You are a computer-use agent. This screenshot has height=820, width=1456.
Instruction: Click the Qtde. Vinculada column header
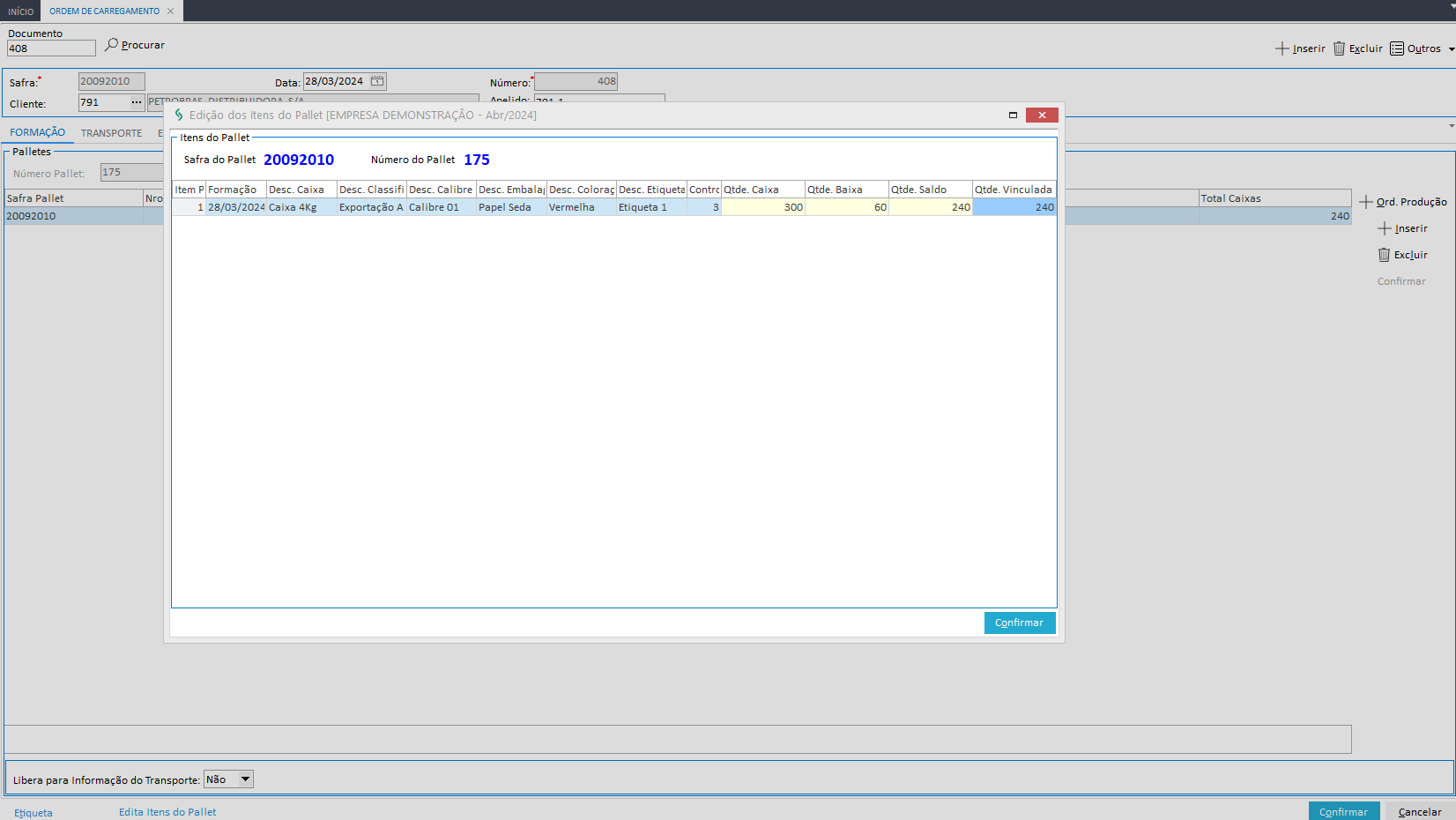(1014, 190)
